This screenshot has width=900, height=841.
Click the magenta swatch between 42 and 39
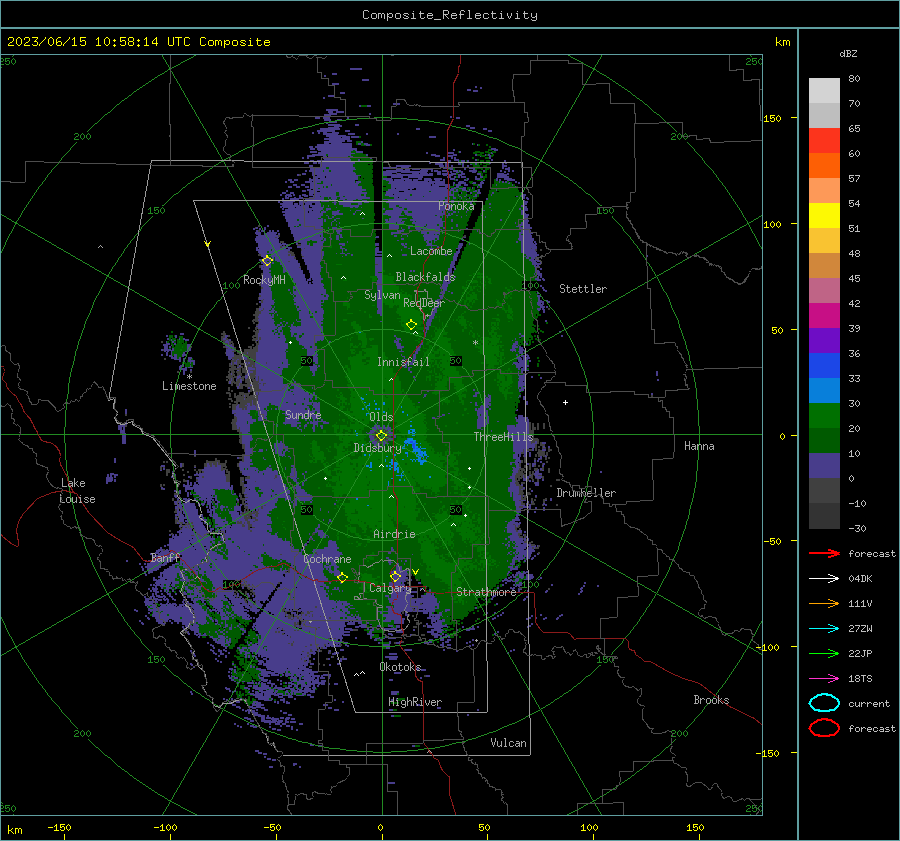824,316
